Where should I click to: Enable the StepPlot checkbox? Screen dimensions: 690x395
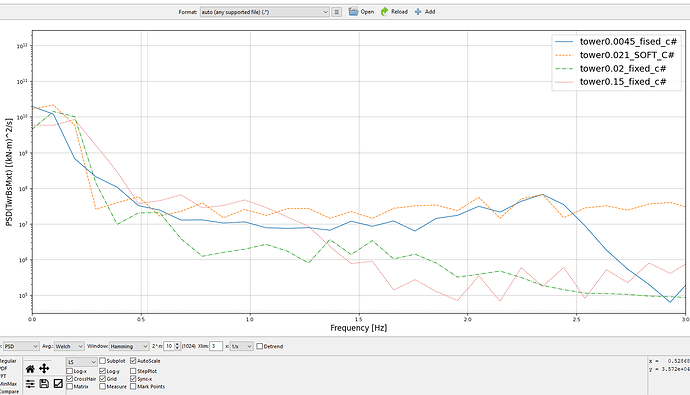133,371
